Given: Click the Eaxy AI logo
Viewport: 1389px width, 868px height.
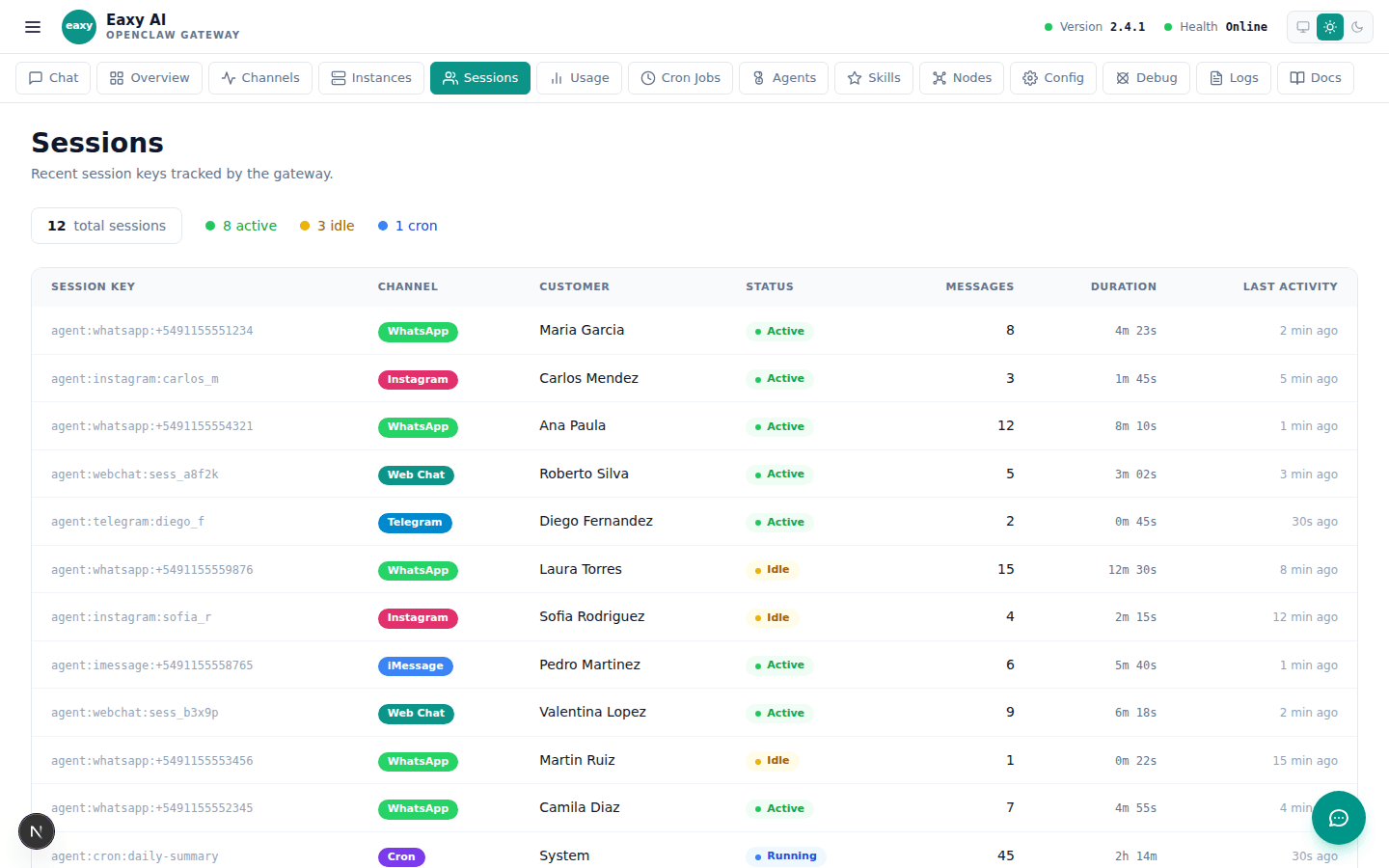Looking at the screenshot, I should [x=79, y=27].
